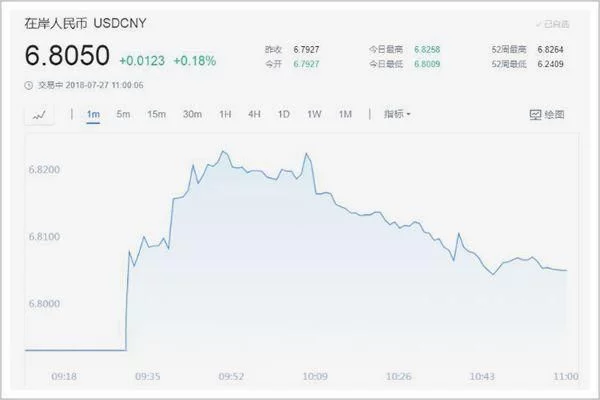Image resolution: width=600 pixels, height=400 pixels.
Task: Select the 1H timeframe
Action: pyautogui.click(x=225, y=114)
